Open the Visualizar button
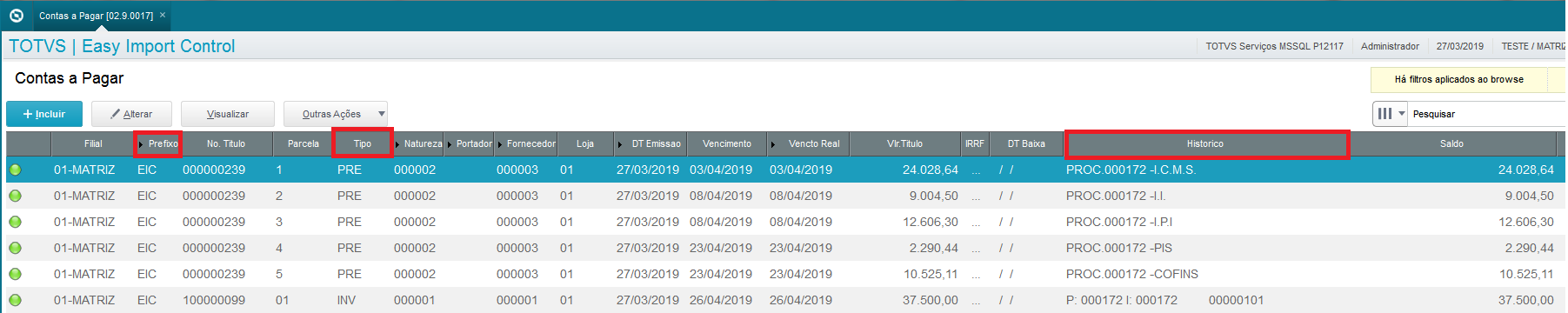 click(228, 114)
